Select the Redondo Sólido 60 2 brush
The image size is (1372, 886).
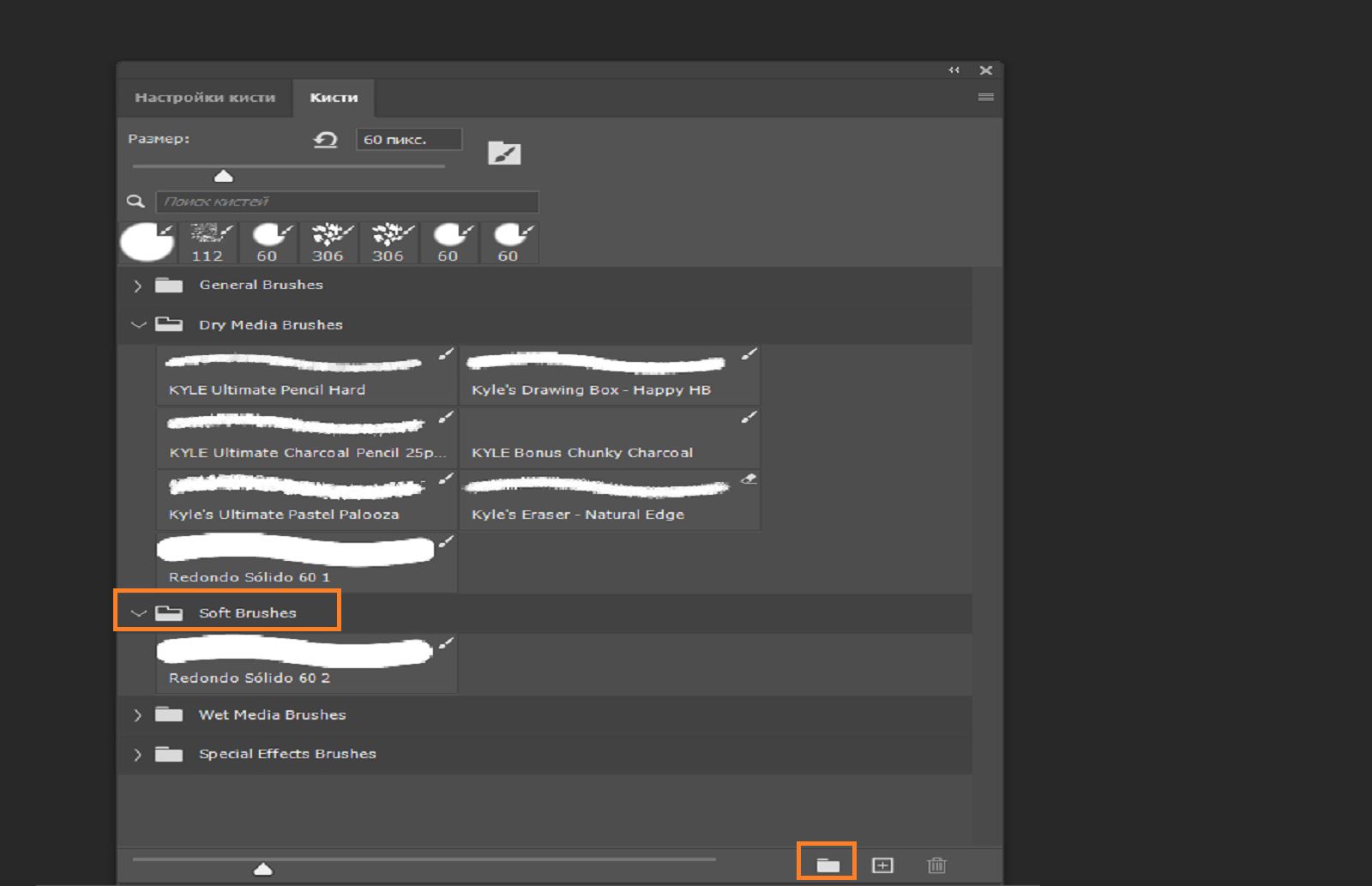(x=306, y=663)
